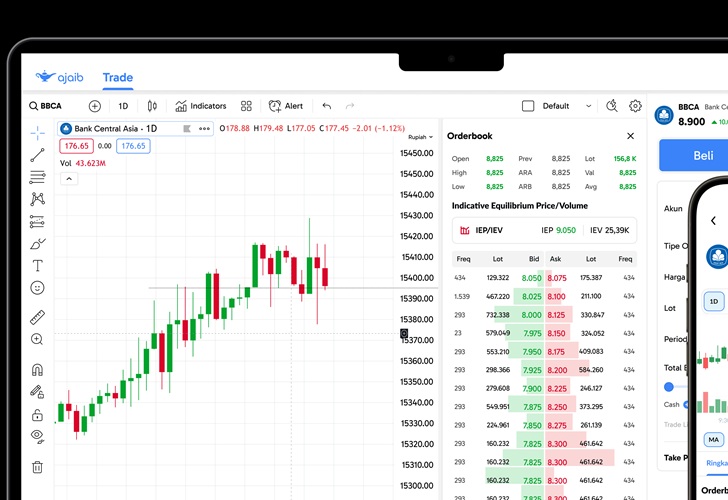Click the undo arrow
The height and width of the screenshot is (500, 728).
tap(327, 106)
